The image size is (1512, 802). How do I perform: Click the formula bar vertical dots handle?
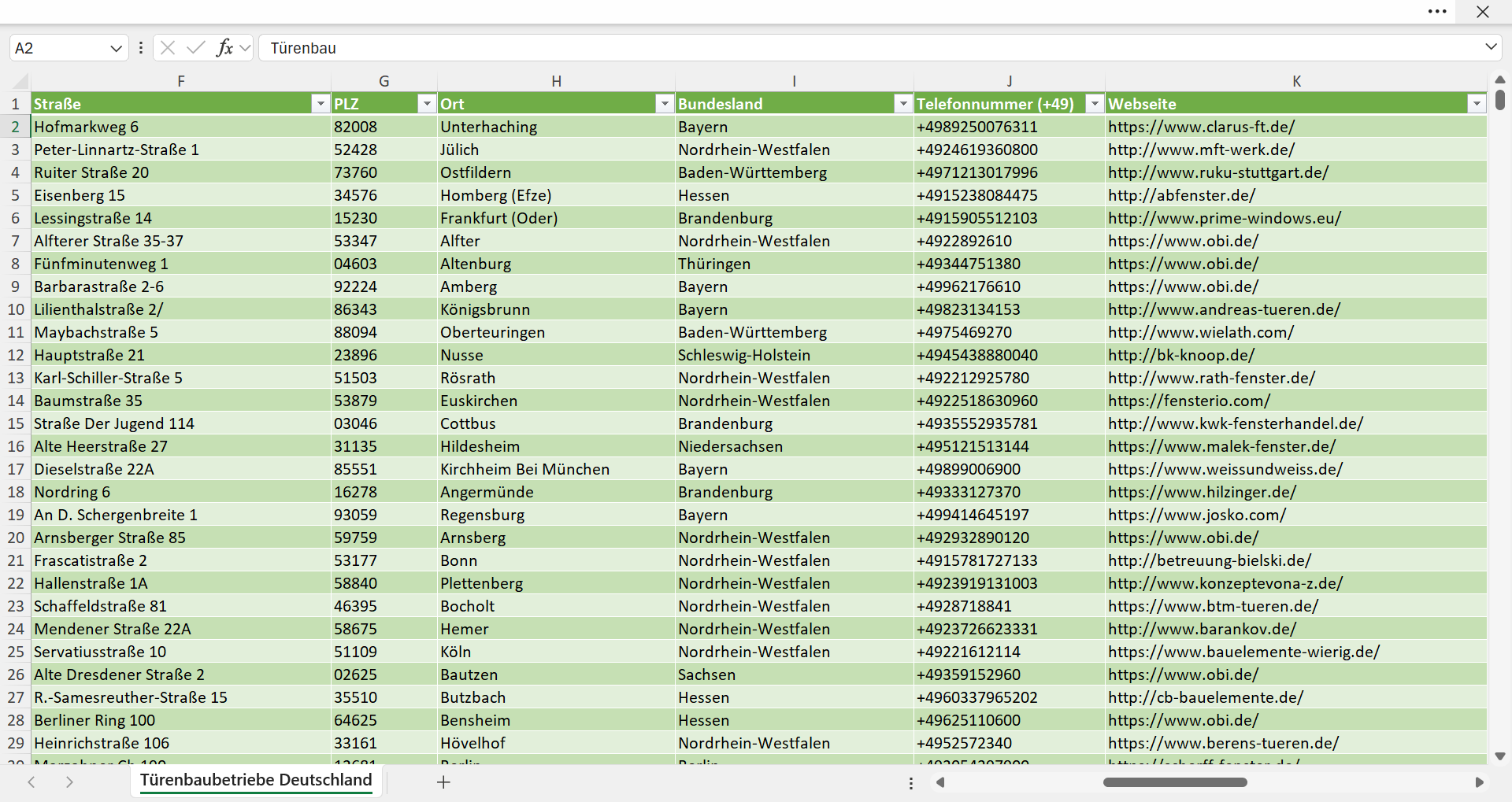tap(141, 48)
